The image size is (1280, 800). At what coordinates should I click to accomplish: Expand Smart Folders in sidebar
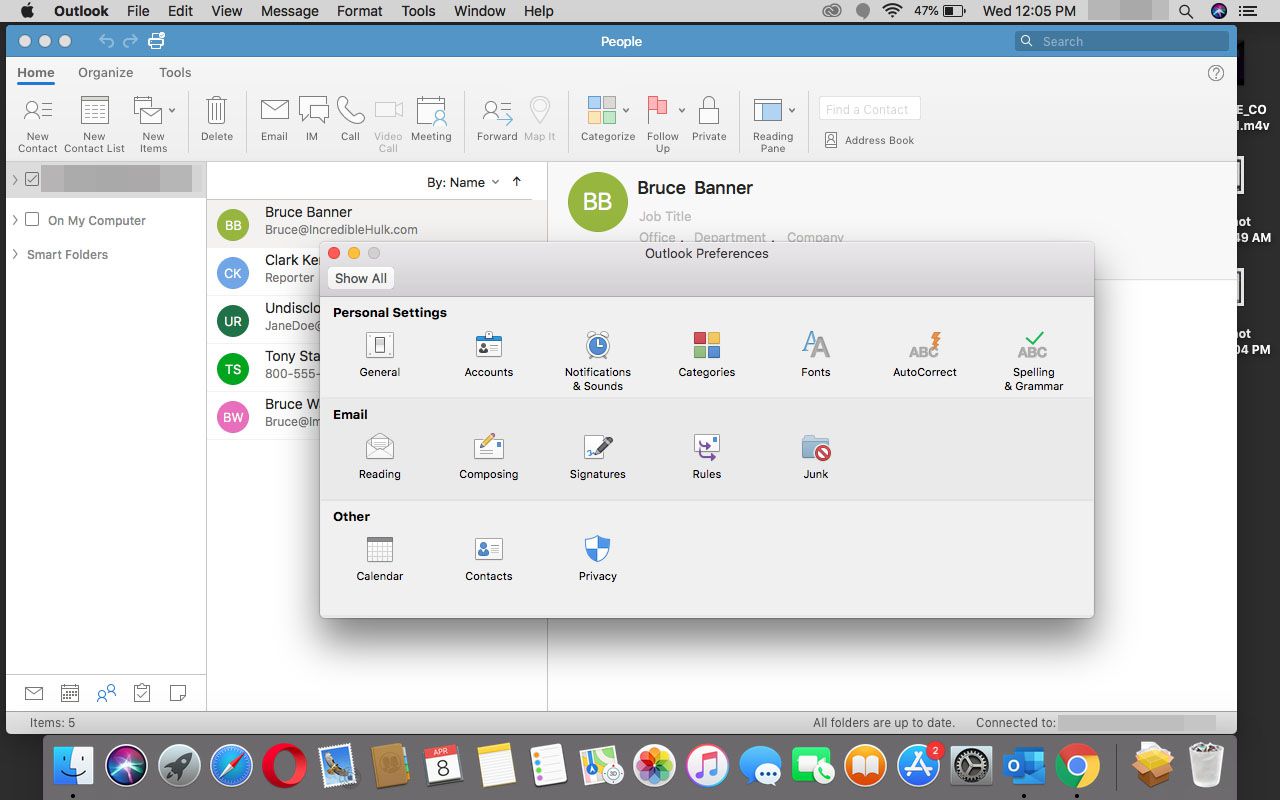point(15,254)
